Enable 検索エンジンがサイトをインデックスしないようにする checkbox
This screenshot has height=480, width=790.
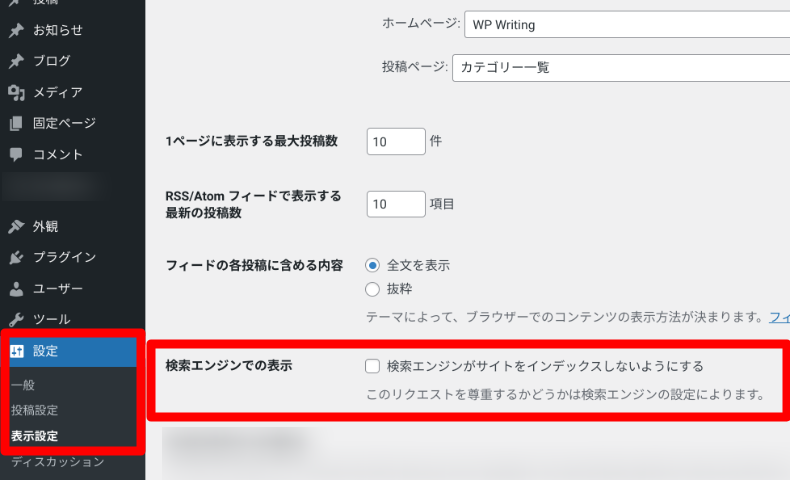point(372,366)
